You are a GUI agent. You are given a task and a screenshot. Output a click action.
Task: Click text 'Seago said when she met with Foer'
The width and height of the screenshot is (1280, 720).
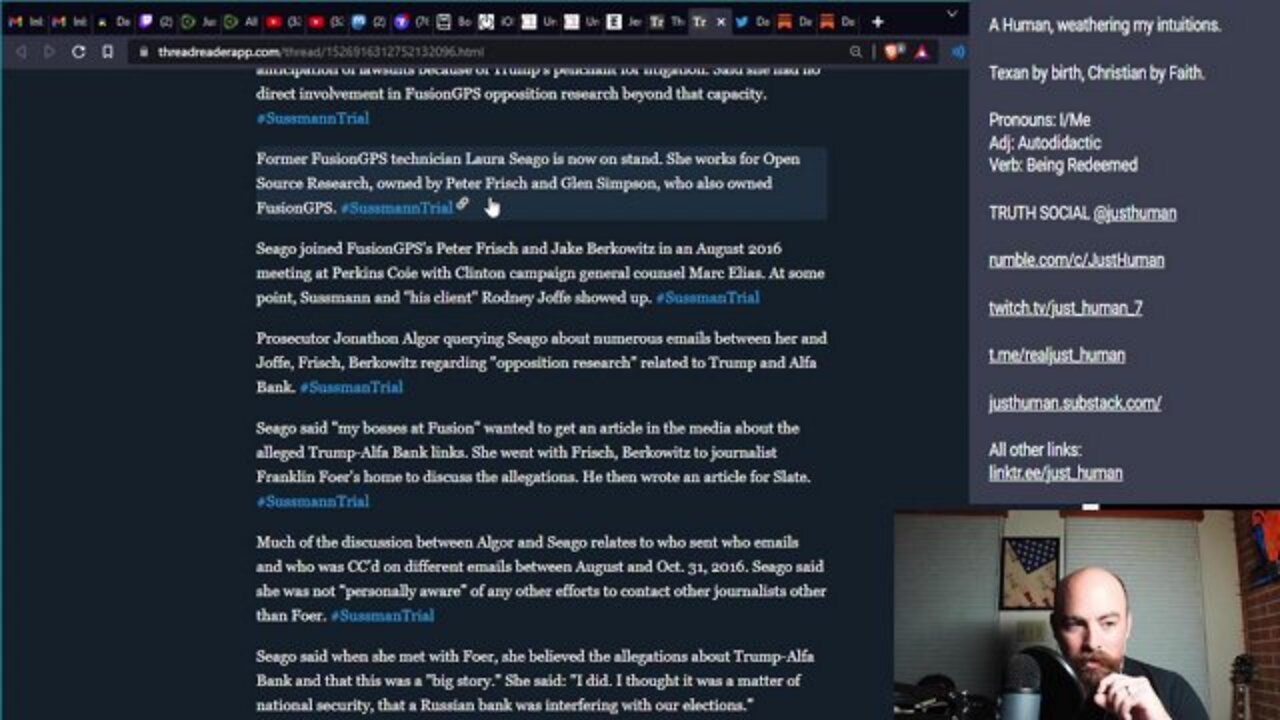(x=377, y=656)
